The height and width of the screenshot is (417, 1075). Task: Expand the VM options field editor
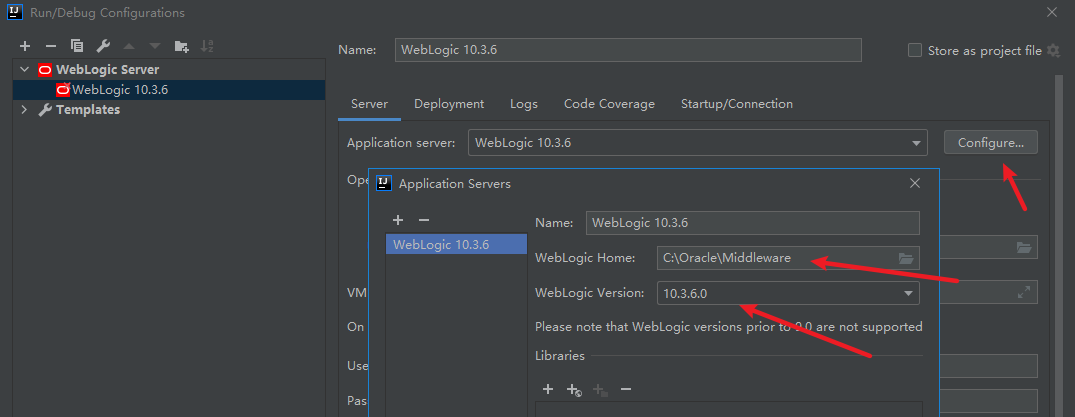pyautogui.click(x=1024, y=292)
